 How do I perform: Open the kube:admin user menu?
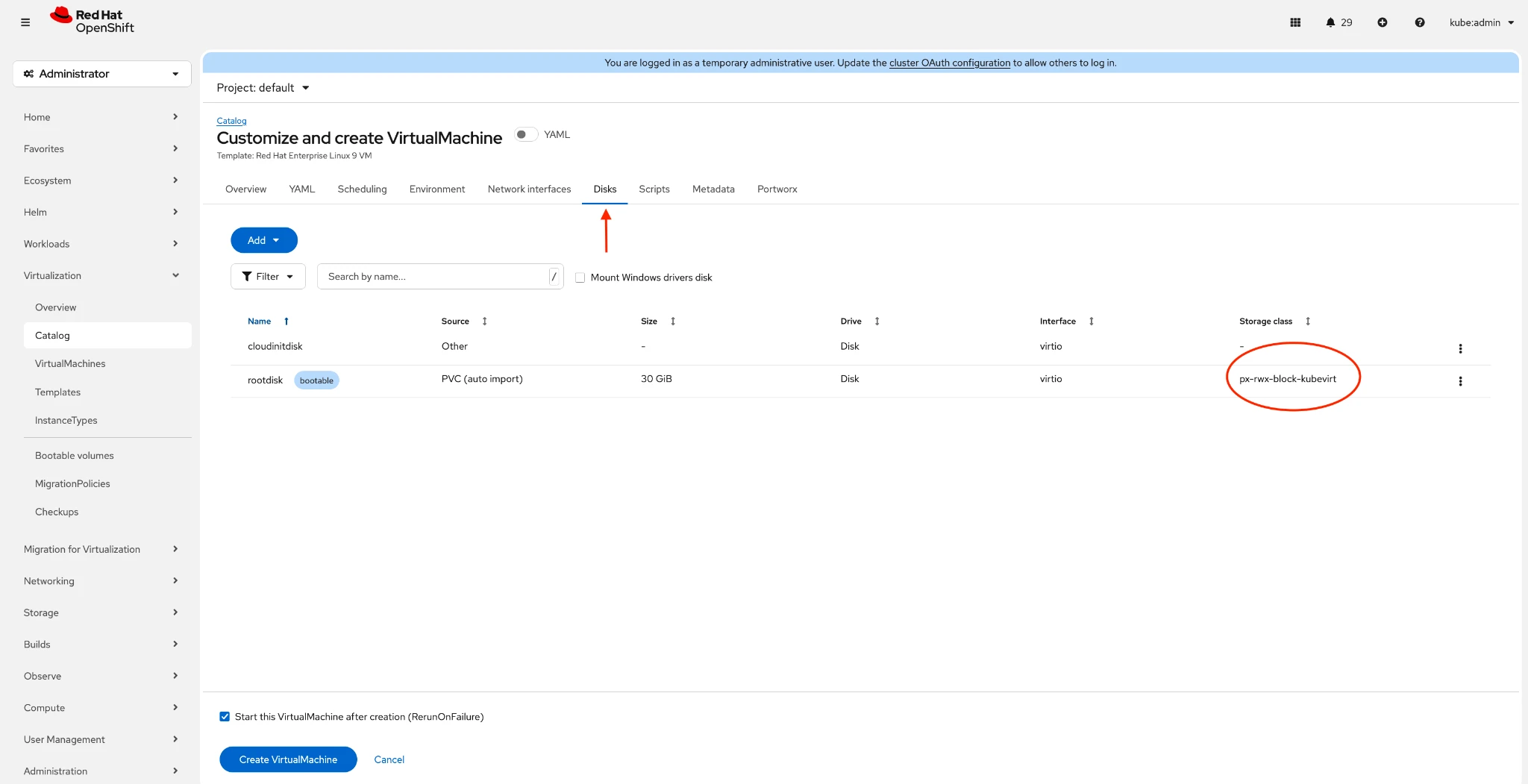tap(1482, 22)
